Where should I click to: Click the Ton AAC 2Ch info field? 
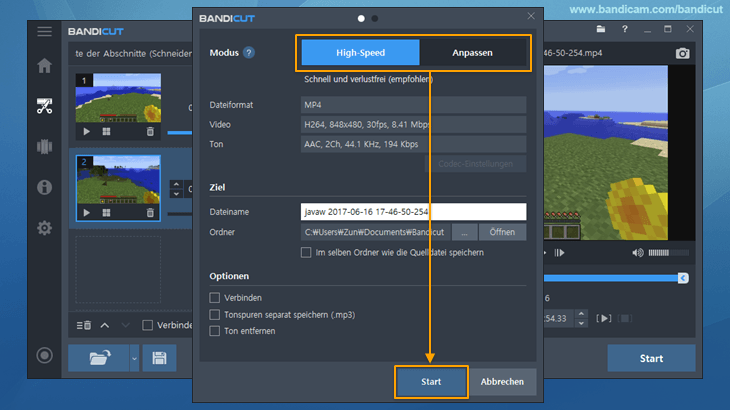(x=413, y=144)
